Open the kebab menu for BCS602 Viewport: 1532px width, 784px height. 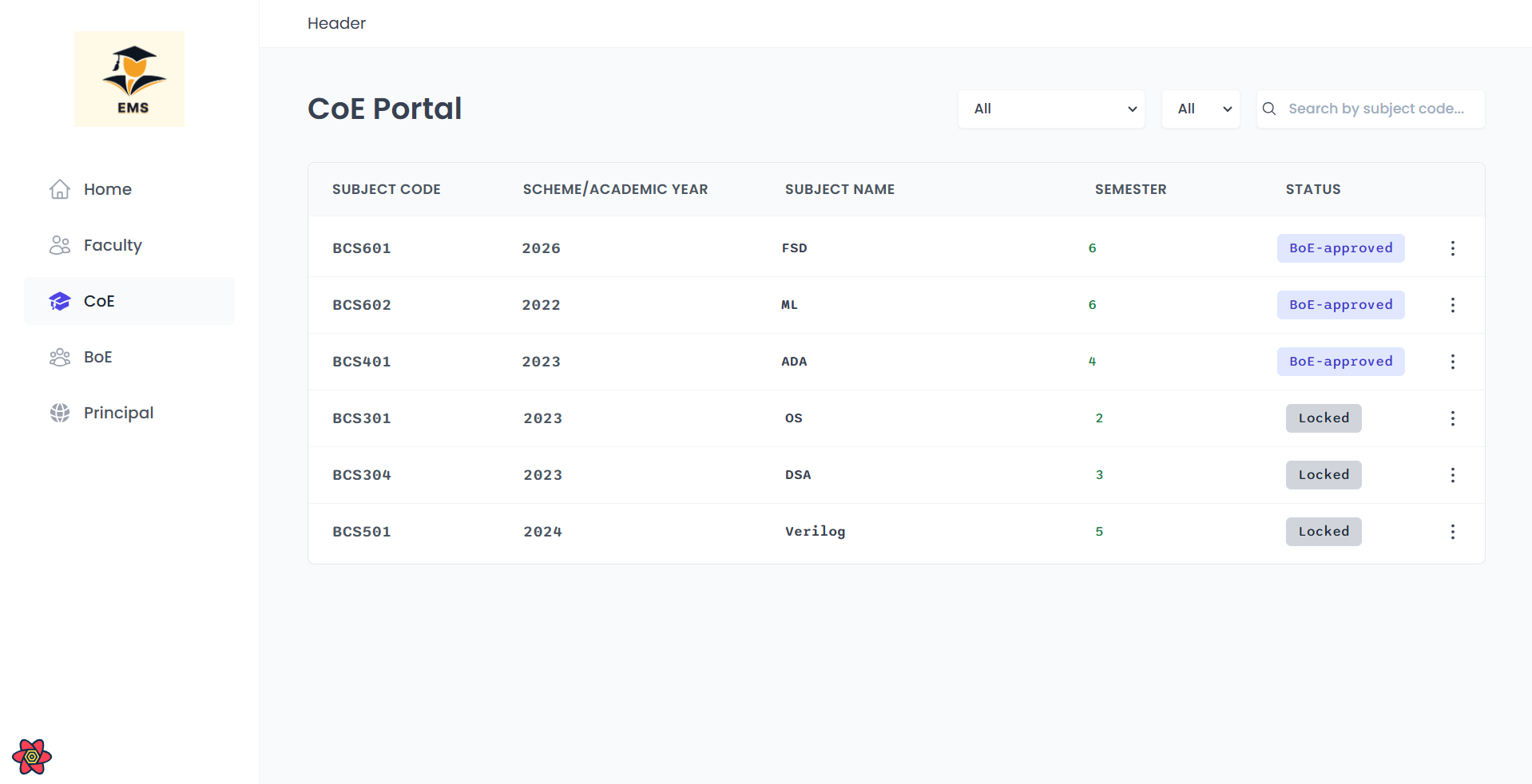click(1452, 305)
